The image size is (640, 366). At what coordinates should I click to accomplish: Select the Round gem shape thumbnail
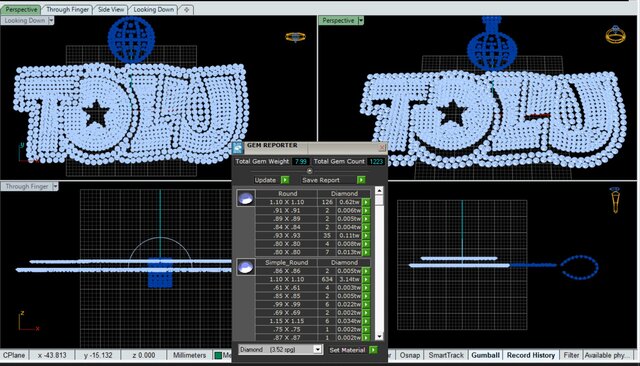(246, 198)
